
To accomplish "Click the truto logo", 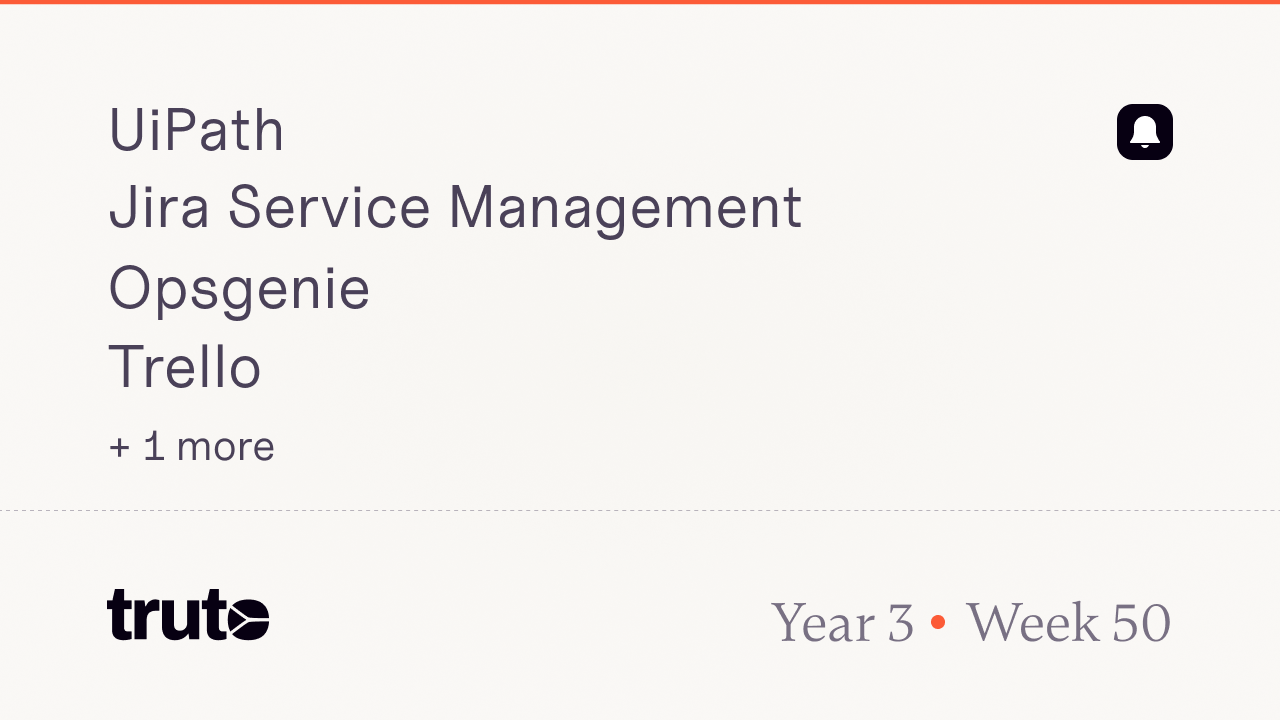I will coord(187,615).
